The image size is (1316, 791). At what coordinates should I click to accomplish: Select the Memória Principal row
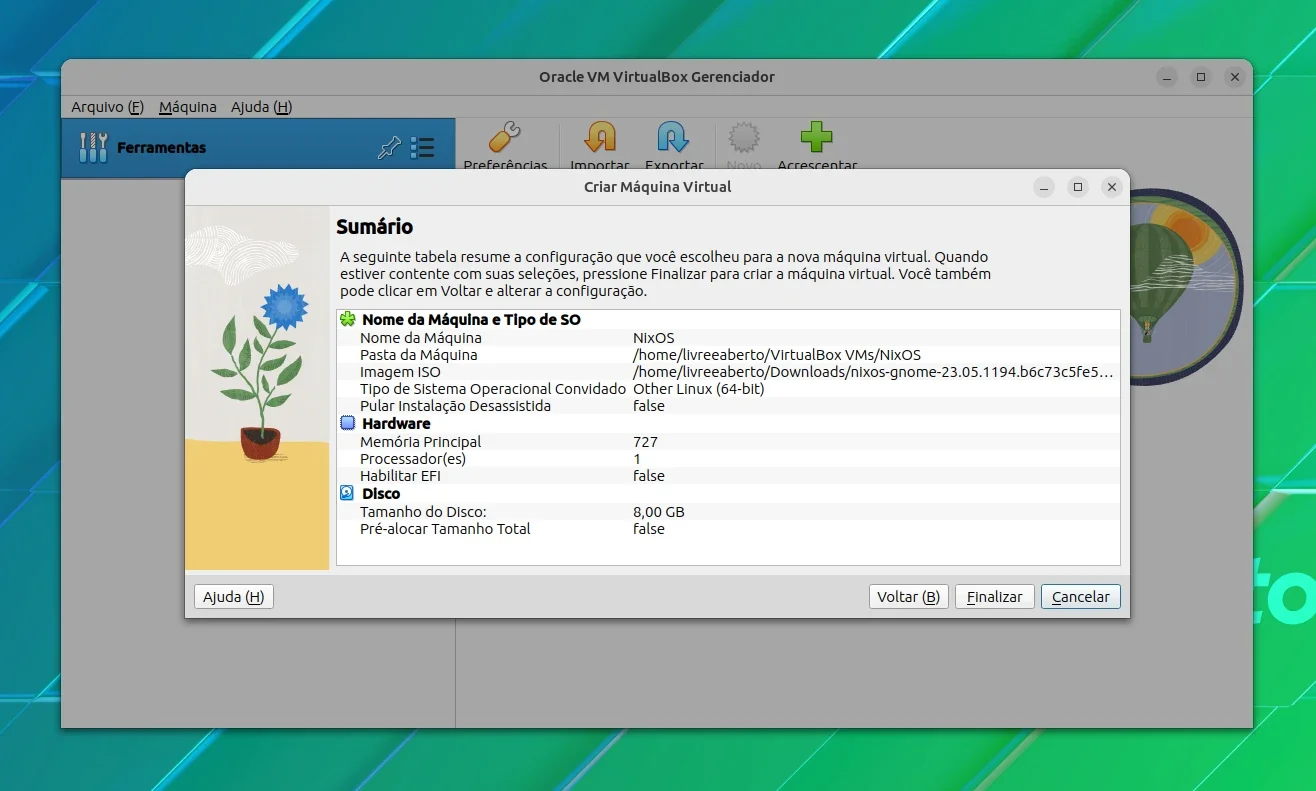click(728, 441)
